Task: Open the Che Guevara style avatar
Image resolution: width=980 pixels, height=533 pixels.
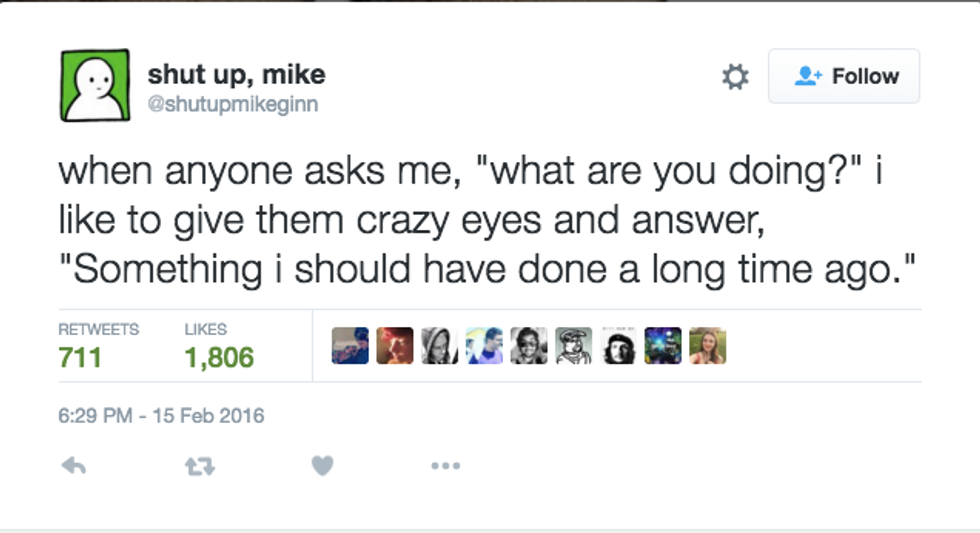Action: click(x=618, y=345)
